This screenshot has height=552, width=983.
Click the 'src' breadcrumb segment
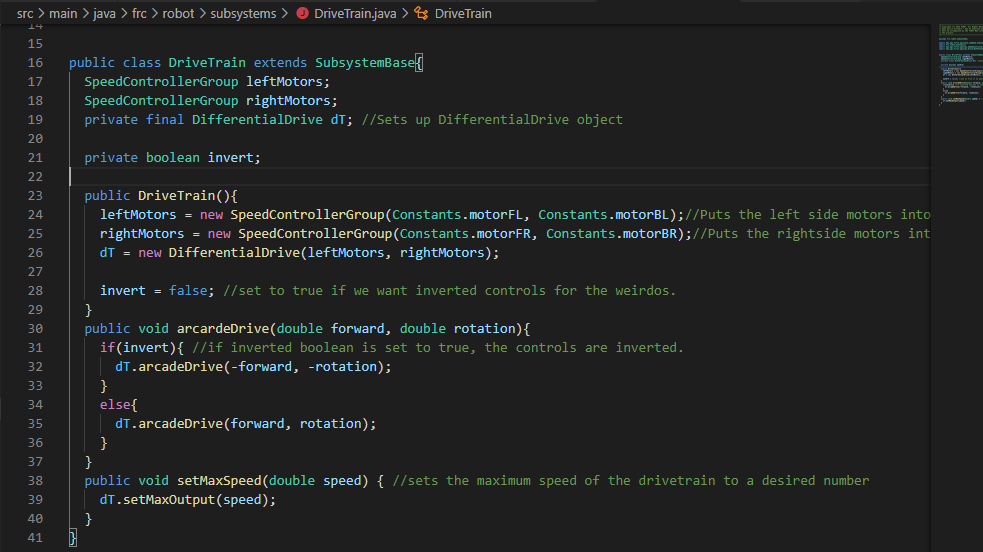coord(25,13)
